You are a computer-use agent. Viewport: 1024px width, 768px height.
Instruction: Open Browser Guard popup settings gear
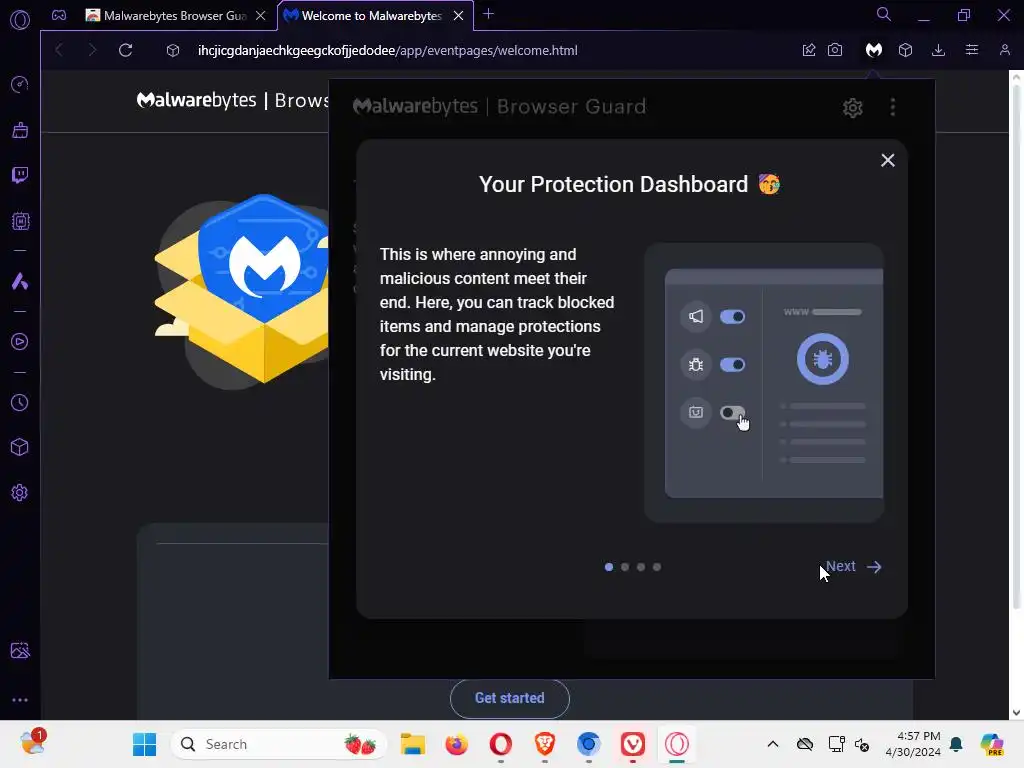853,108
